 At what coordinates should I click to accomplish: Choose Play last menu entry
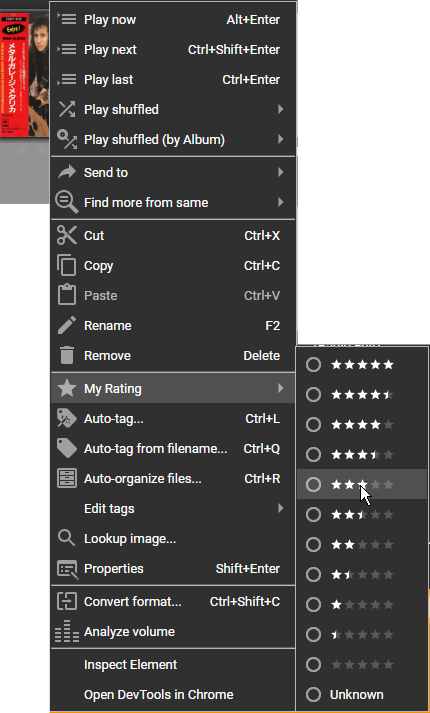173,80
